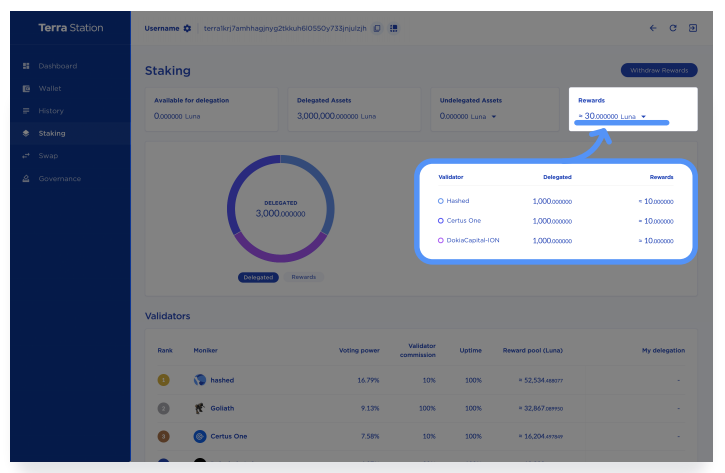The width and height of the screenshot is (725, 473).
Task: Click DokiaCapital-ION circle marker in popup
Action: coord(441,240)
